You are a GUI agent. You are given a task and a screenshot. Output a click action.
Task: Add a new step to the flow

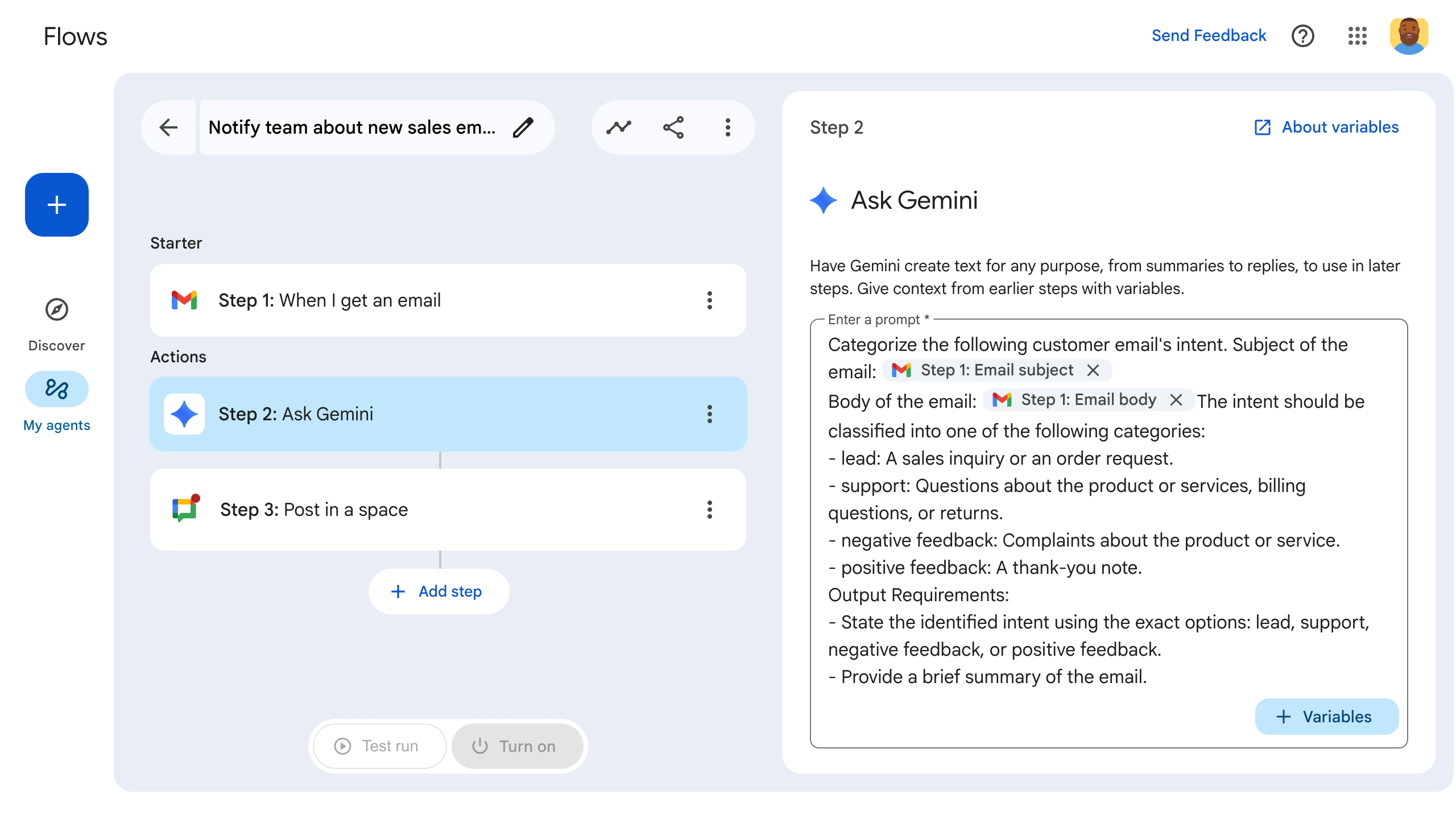coord(439,591)
